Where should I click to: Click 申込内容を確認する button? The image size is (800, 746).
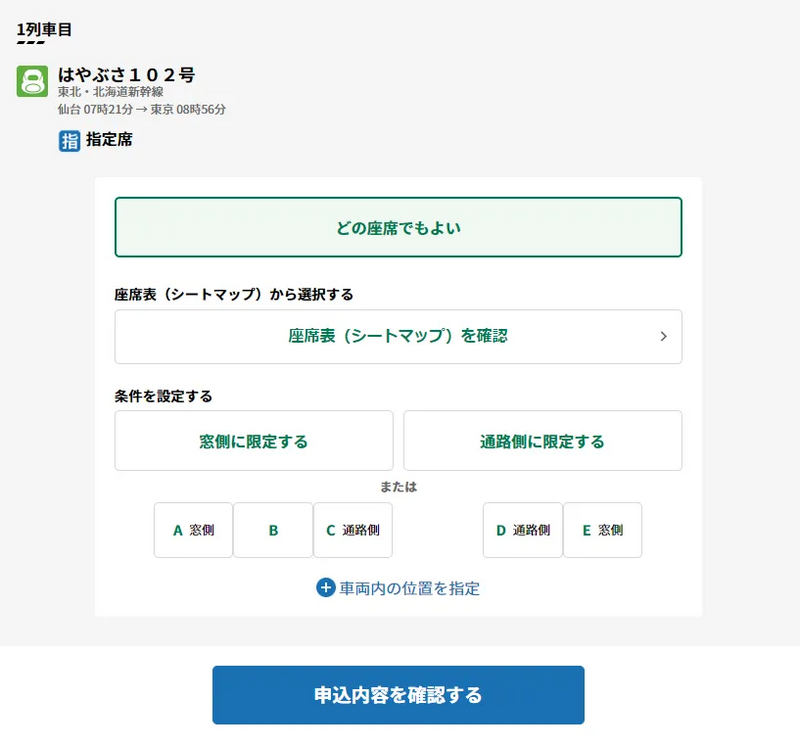click(x=398, y=694)
